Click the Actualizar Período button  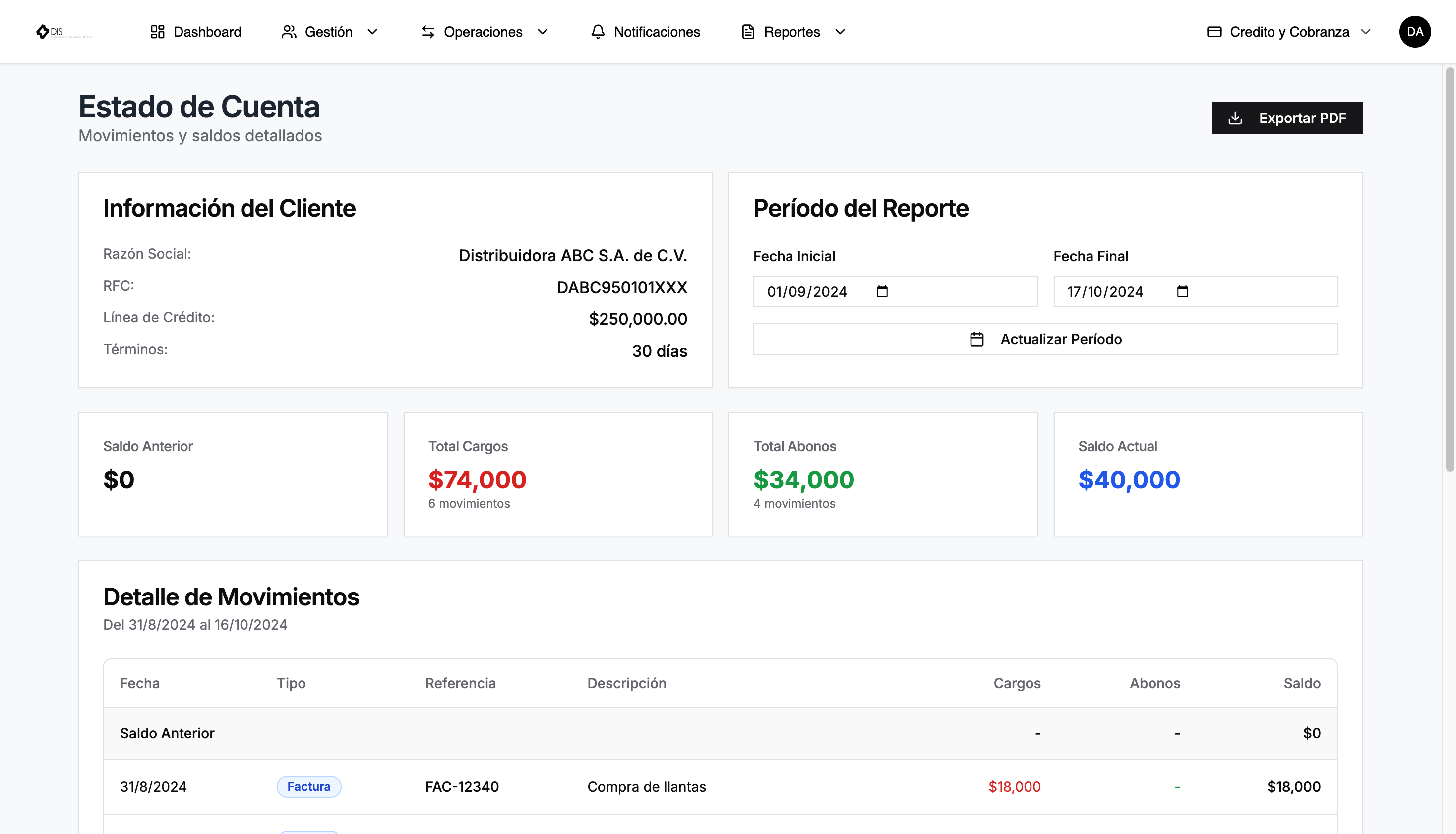coord(1045,339)
